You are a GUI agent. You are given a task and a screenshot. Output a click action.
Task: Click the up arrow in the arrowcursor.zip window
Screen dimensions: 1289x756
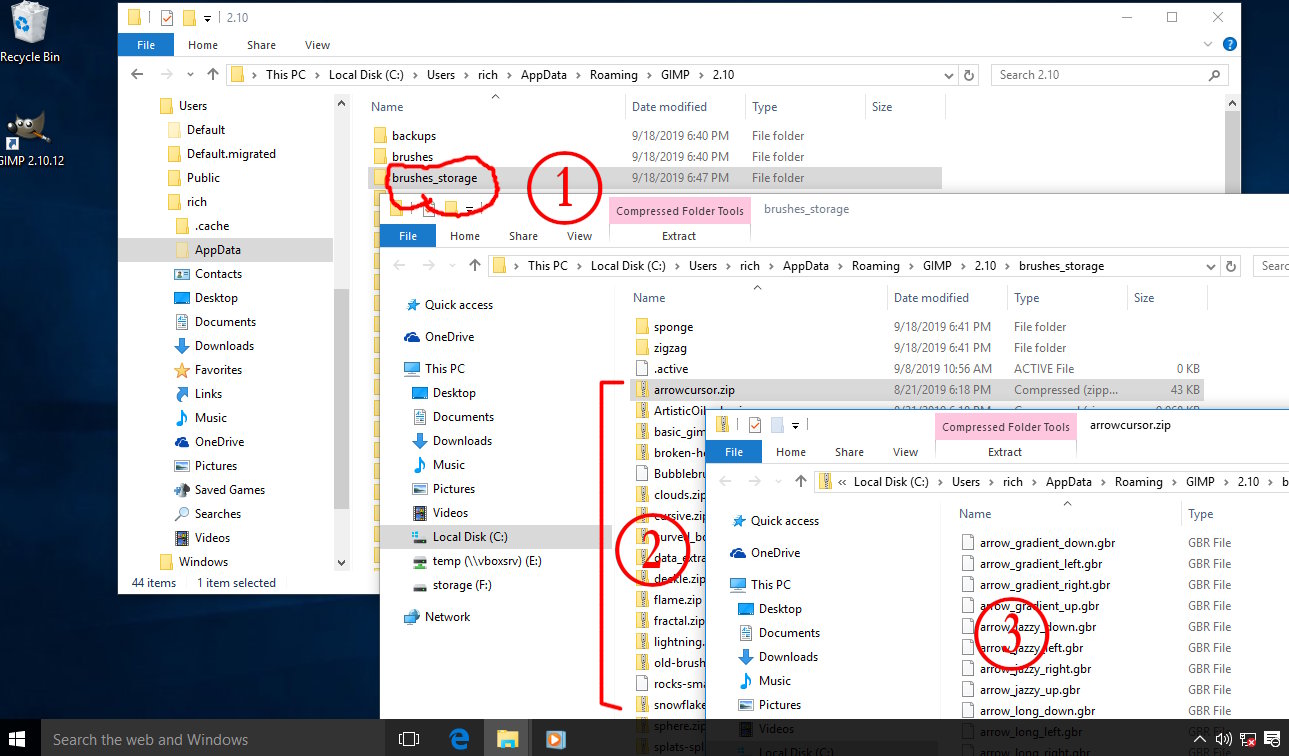[x=800, y=482]
